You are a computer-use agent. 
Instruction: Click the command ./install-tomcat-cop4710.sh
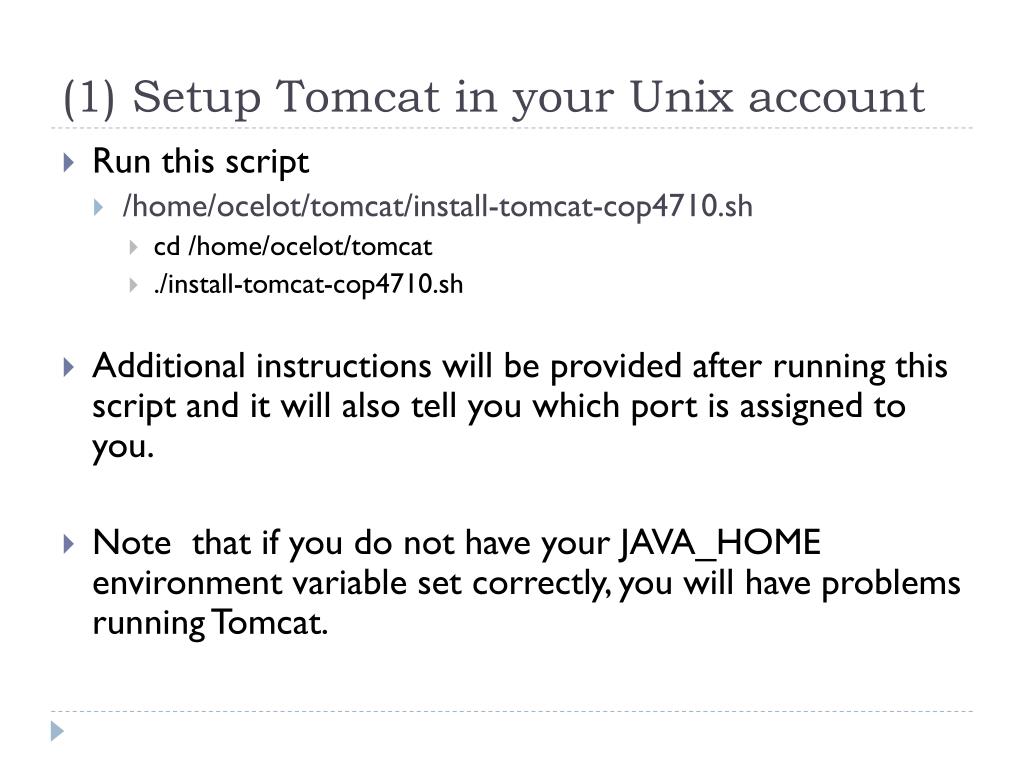point(308,285)
